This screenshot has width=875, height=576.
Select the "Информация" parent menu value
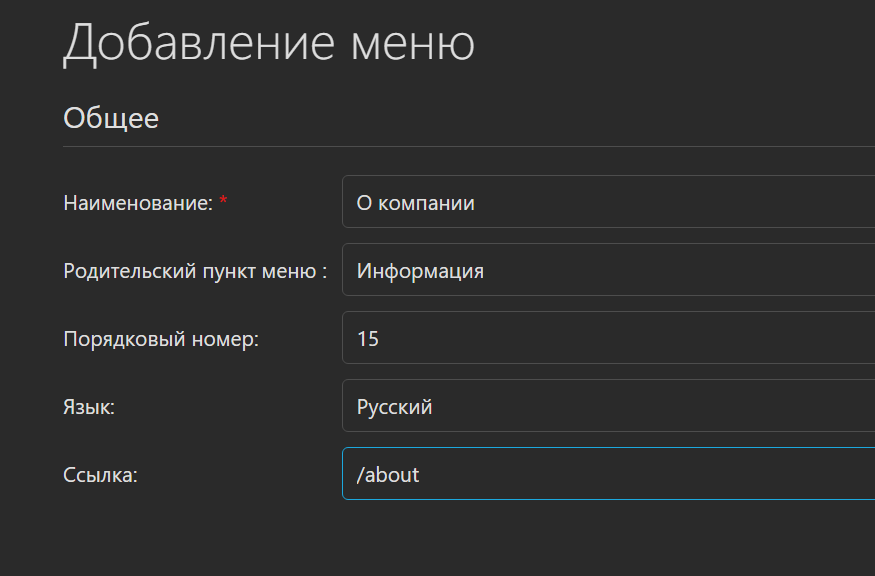[x=420, y=271]
